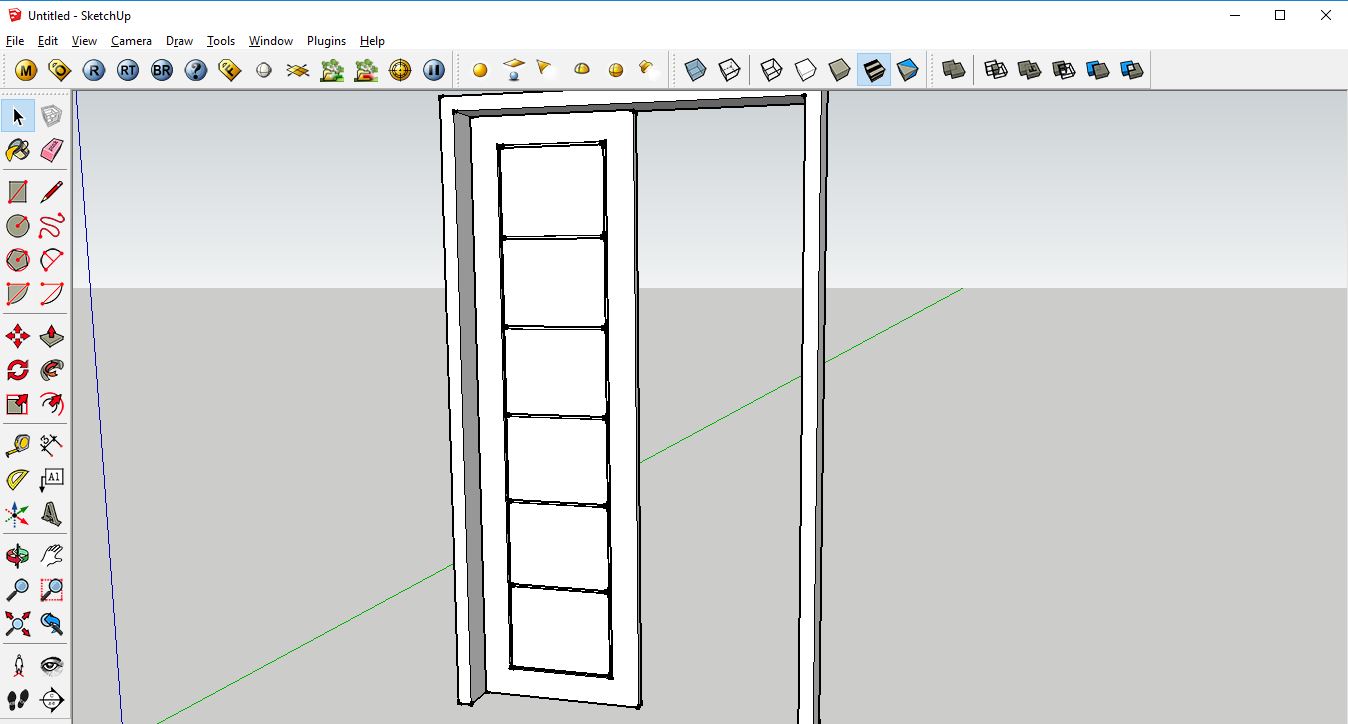Open the Camera menu
This screenshot has height=724, width=1348.
pyautogui.click(x=131, y=41)
